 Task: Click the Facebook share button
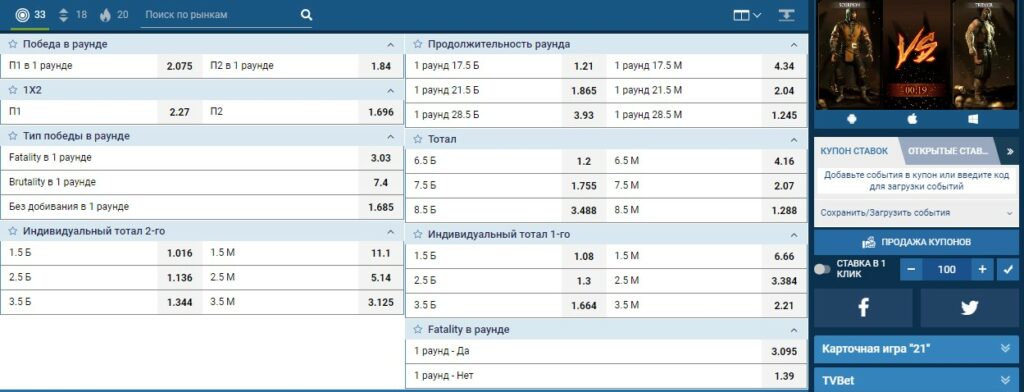[863, 308]
